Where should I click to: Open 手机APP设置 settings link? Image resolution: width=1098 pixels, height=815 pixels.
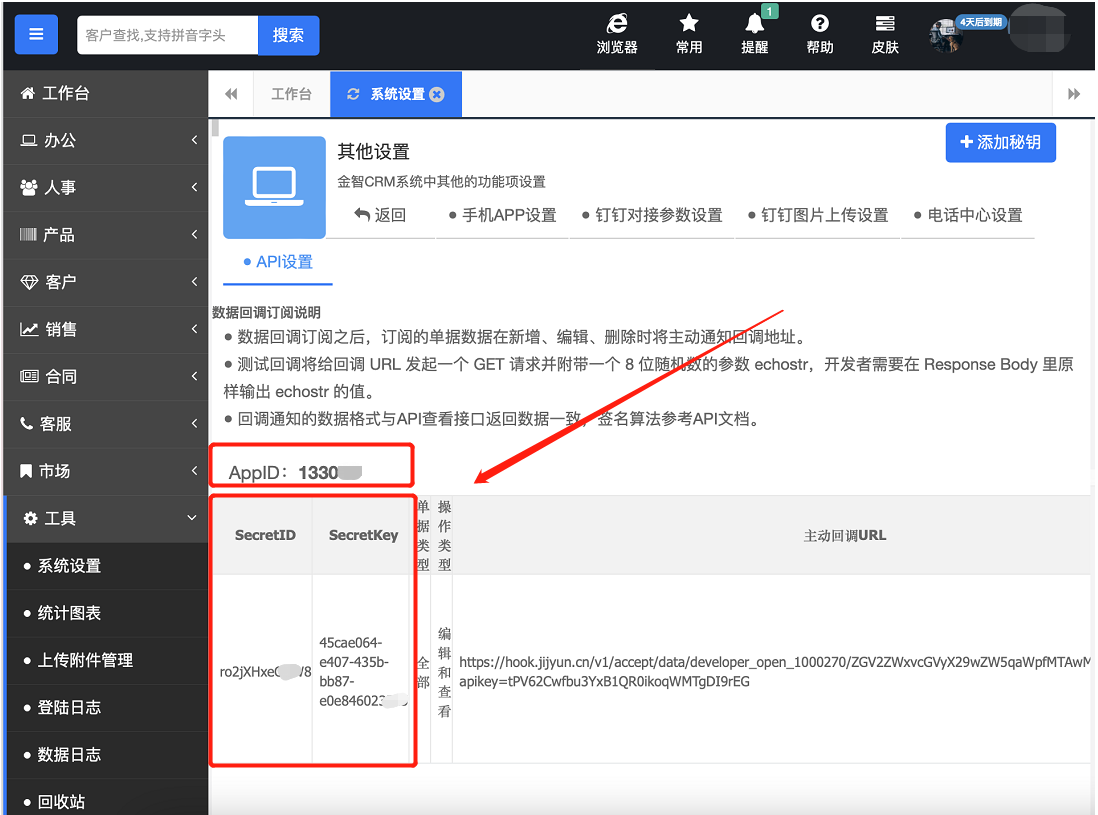tap(502, 215)
